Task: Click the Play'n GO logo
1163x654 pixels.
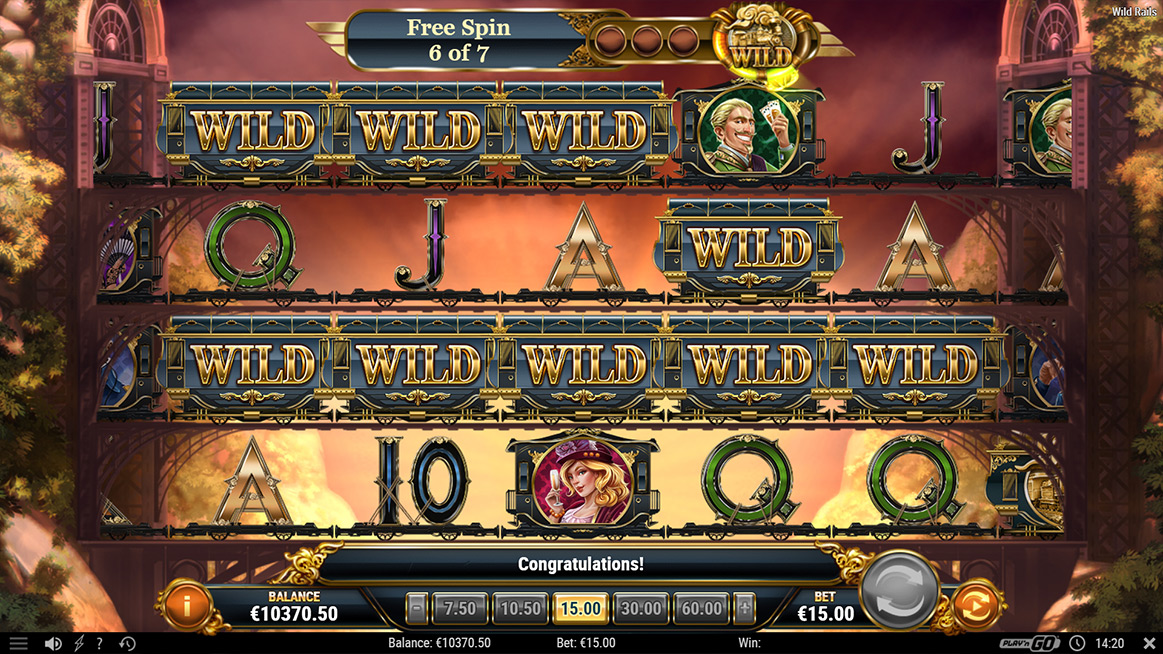Action: pos(1029,644)
